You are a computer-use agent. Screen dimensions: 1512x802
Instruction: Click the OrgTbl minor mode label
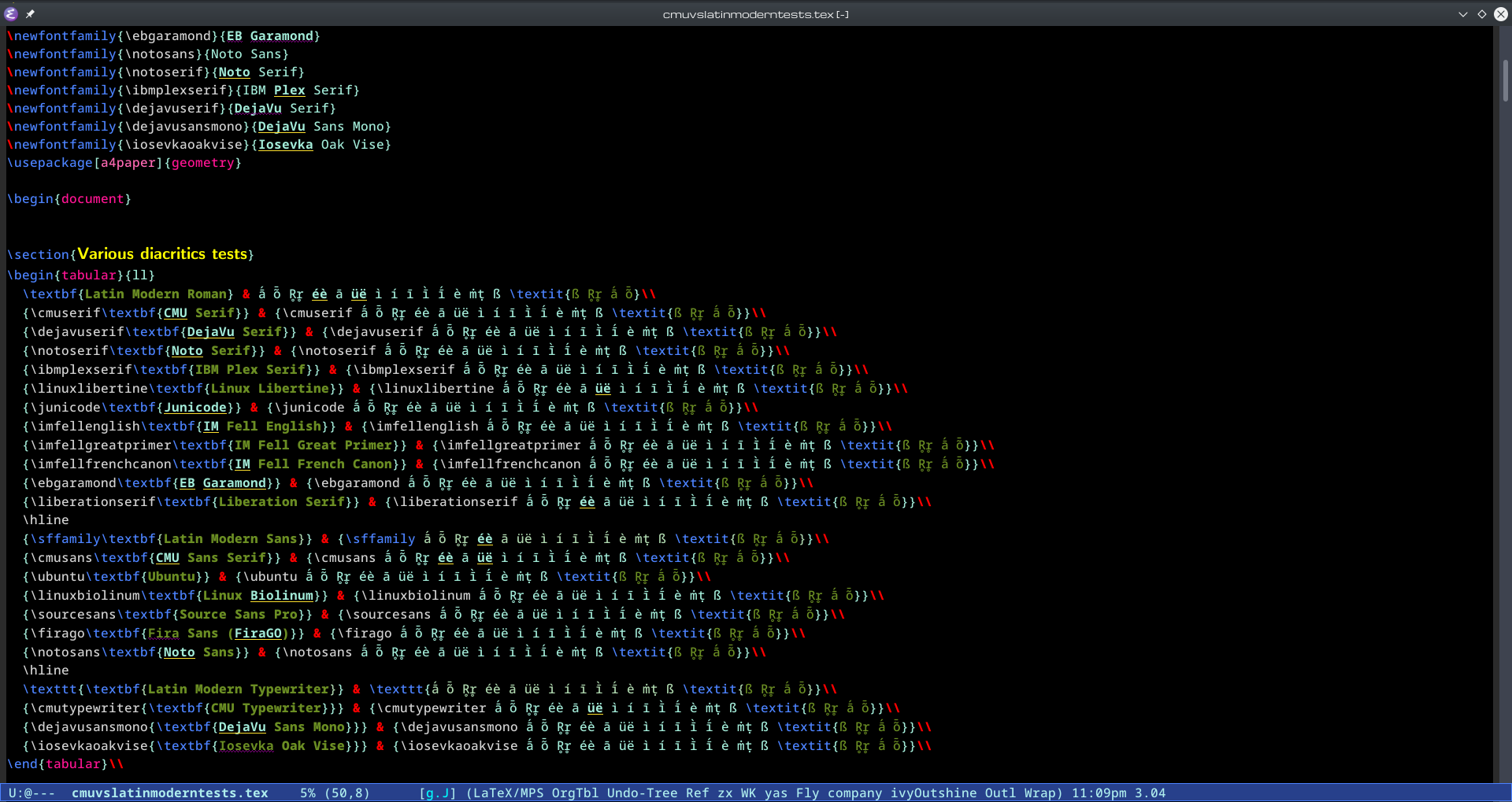[575, 793]
